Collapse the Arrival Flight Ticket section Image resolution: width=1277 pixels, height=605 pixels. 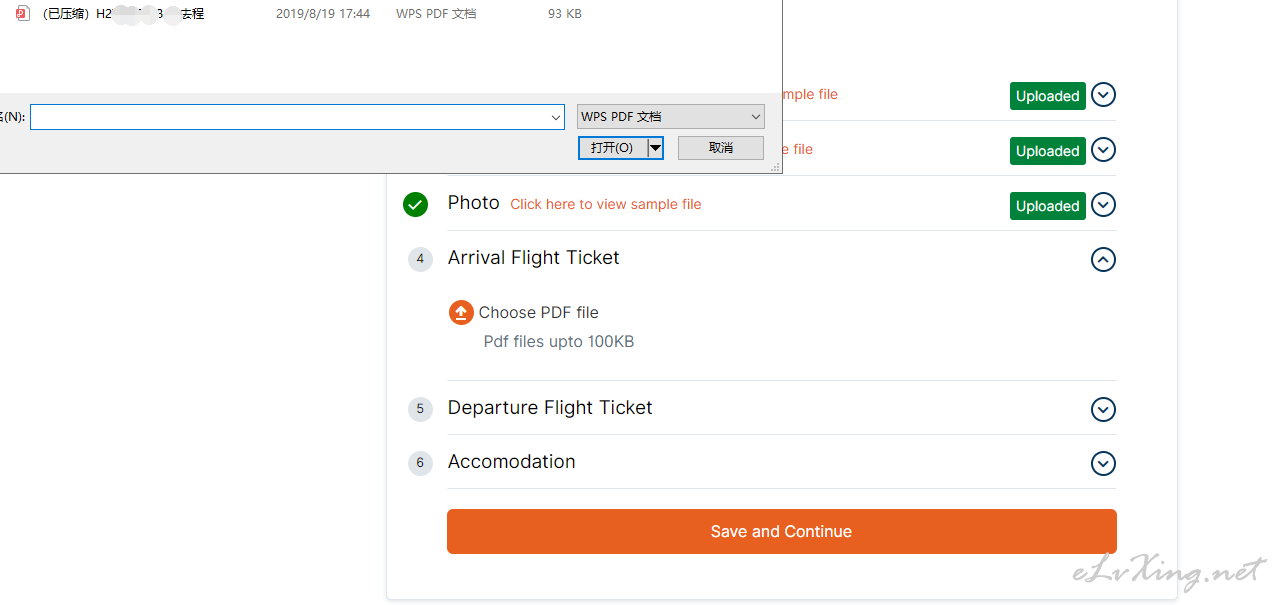point(1103,259)
